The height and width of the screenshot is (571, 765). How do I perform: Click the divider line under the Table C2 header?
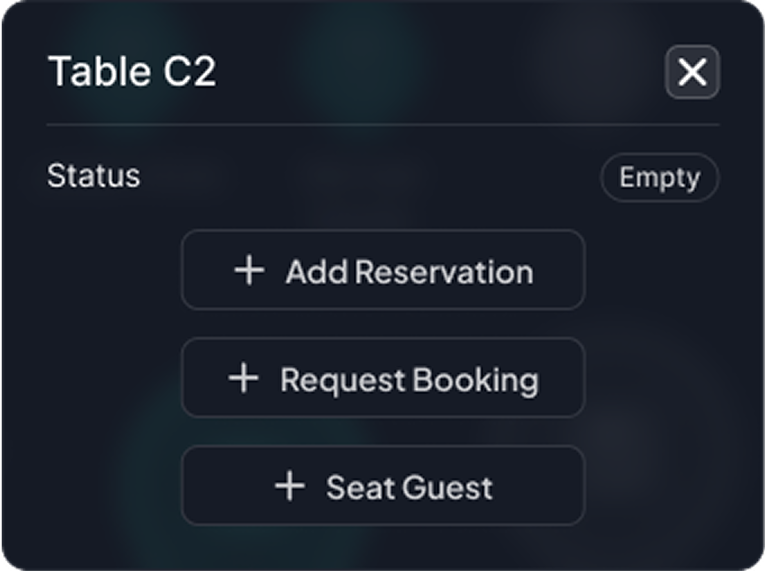[x=383, y=124]
